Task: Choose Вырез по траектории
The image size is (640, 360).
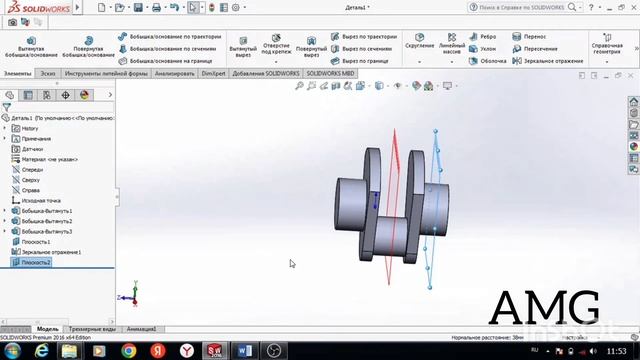Action: coord(364,37)
